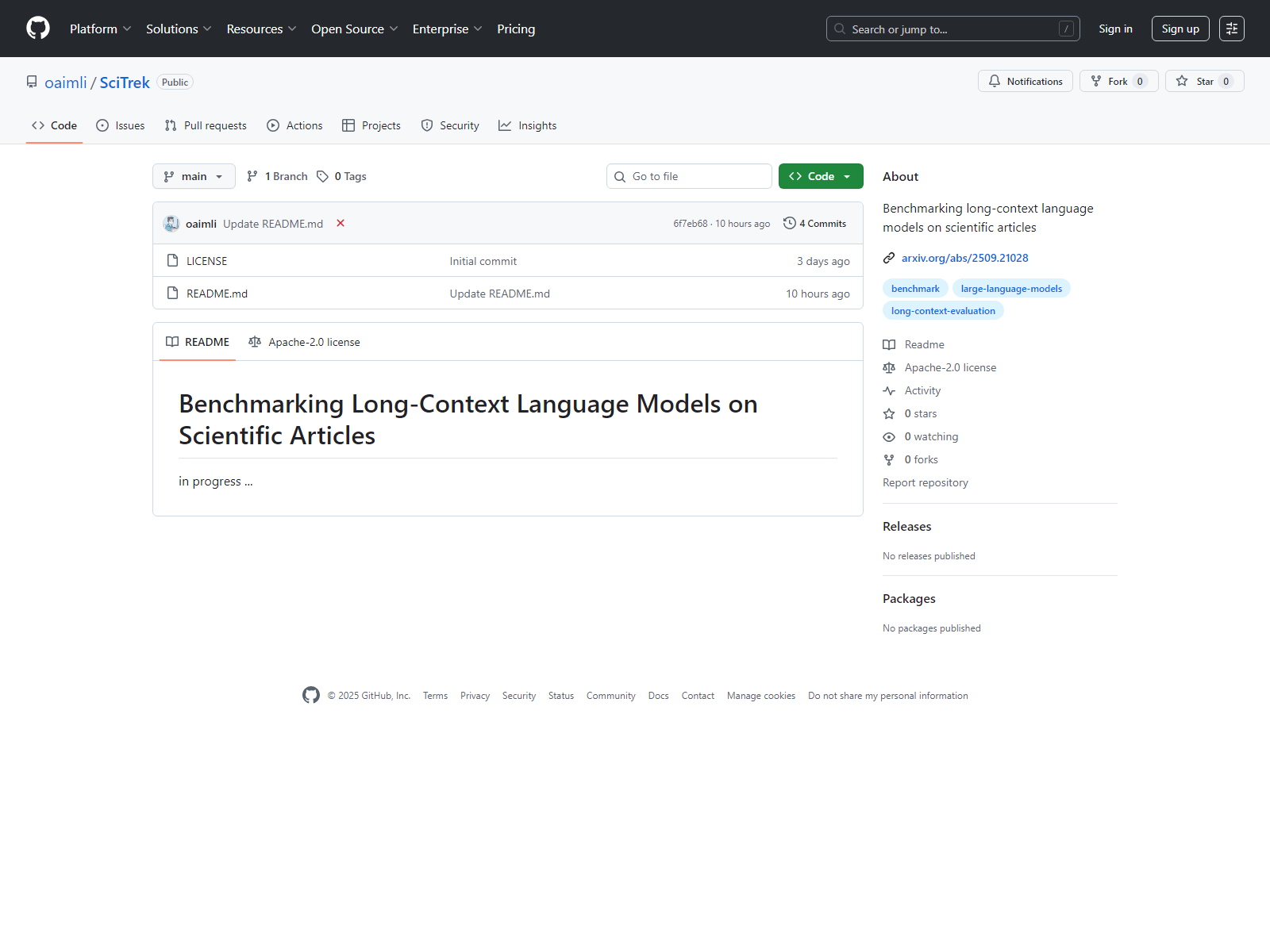The image size is (1270, 952).
Task: Switch to the Apache-2.0 license tab
Action: 304,342
